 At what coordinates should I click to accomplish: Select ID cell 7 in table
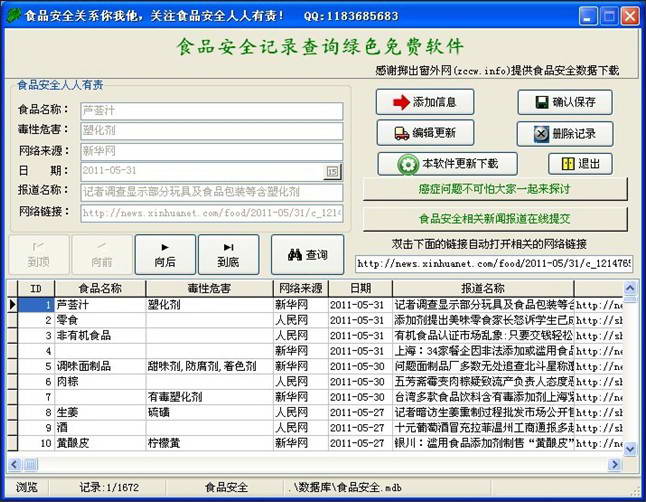36,397
